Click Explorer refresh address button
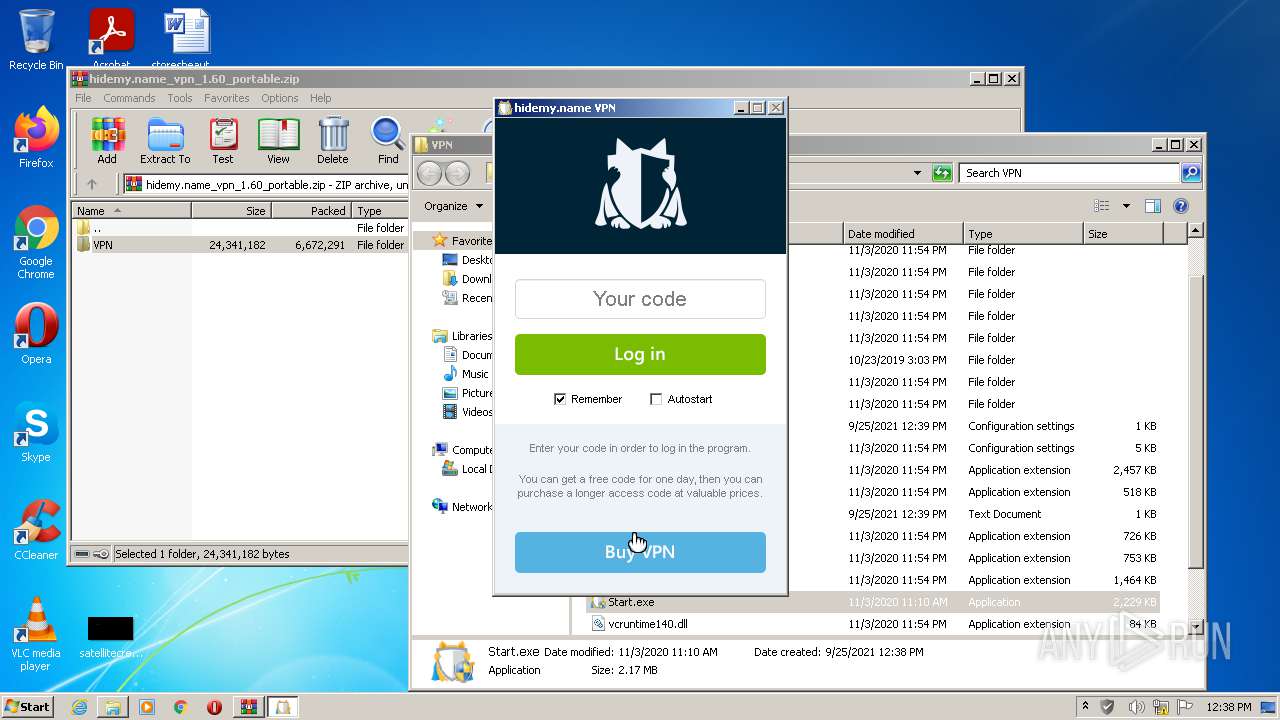This screenshot has width=1280, height=720. [941, 173]
